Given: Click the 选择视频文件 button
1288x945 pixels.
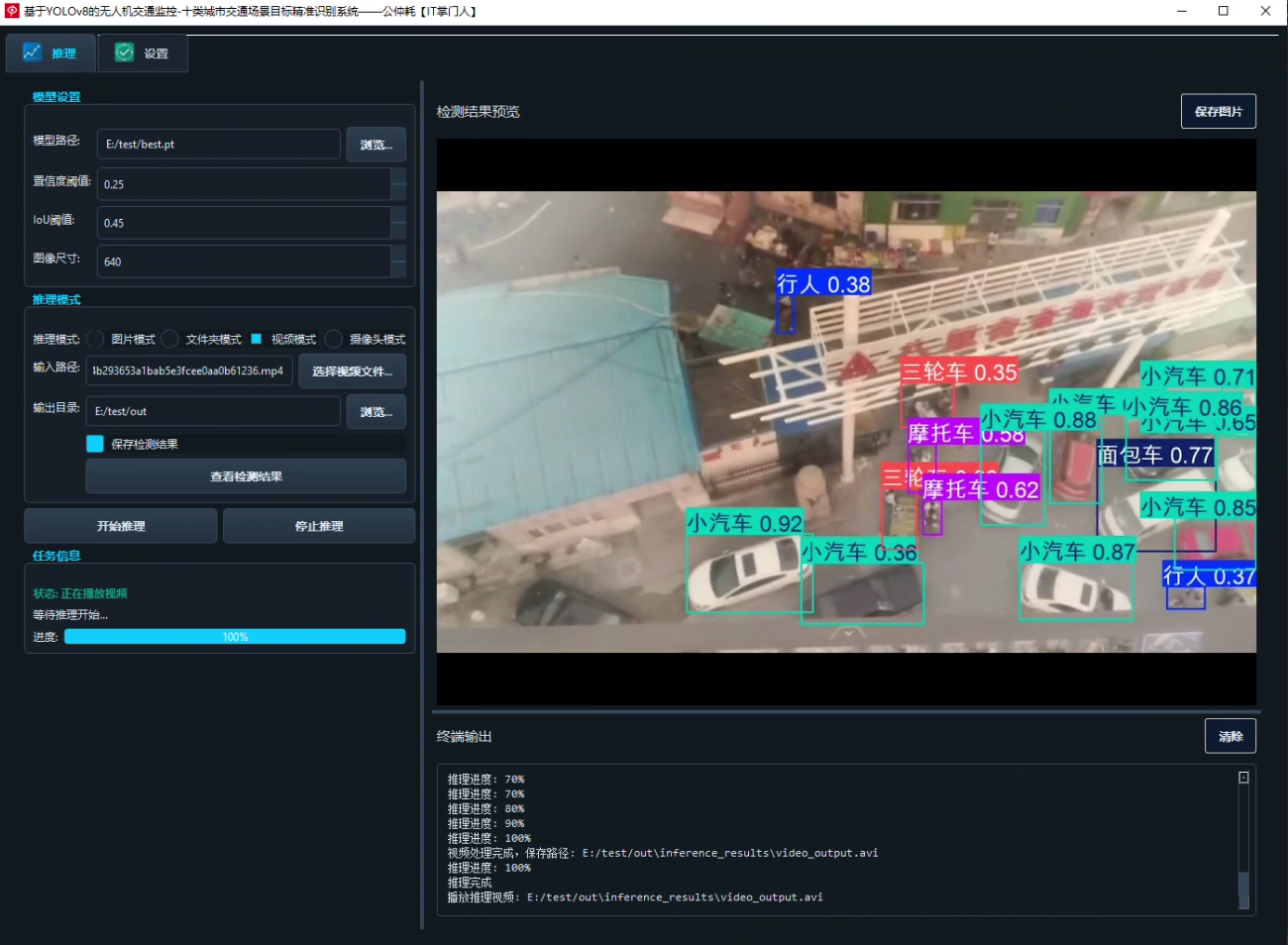Looking at the screenshot, I should (353, 371).
